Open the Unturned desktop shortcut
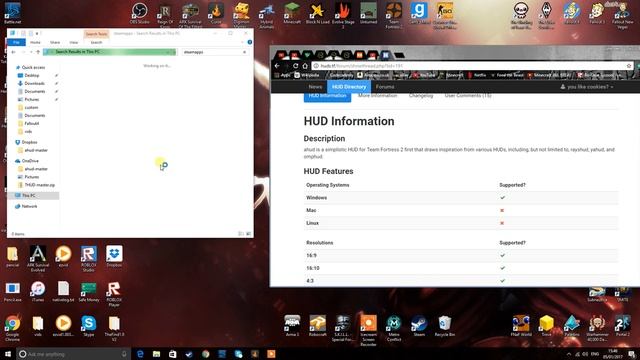The image size is (640, 360). (368, 13)
